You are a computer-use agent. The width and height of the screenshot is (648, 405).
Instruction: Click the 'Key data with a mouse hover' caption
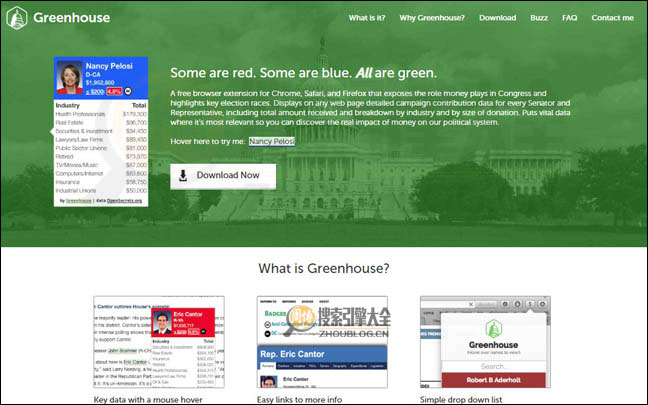click(148, 400)
